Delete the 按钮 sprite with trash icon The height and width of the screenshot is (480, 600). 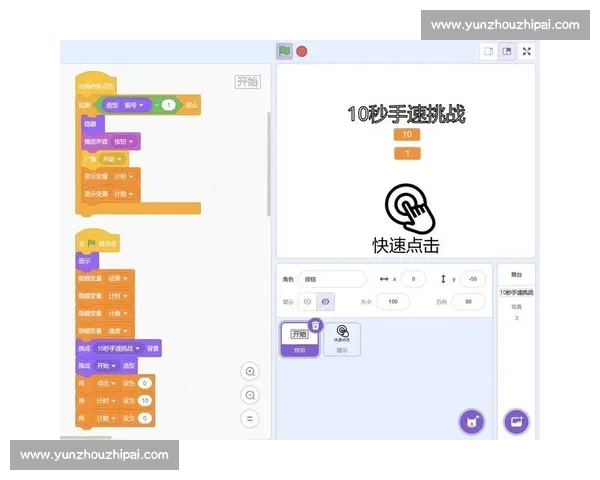click(316, 325)
